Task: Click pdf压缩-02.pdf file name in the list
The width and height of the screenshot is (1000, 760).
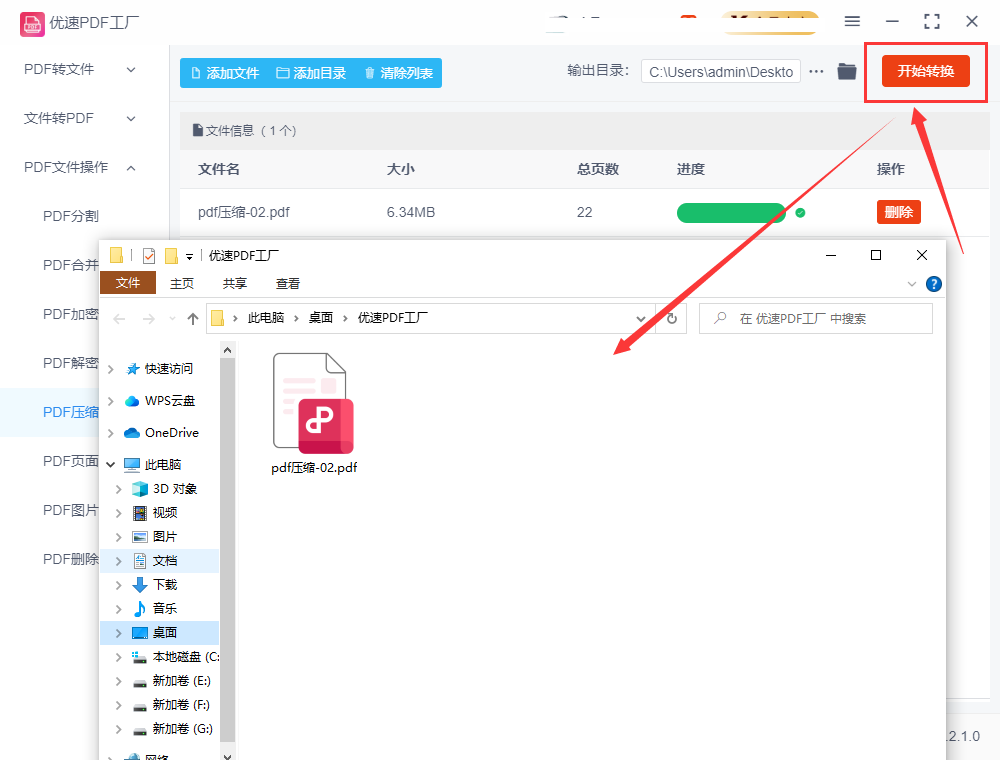Action: point(244,212)
